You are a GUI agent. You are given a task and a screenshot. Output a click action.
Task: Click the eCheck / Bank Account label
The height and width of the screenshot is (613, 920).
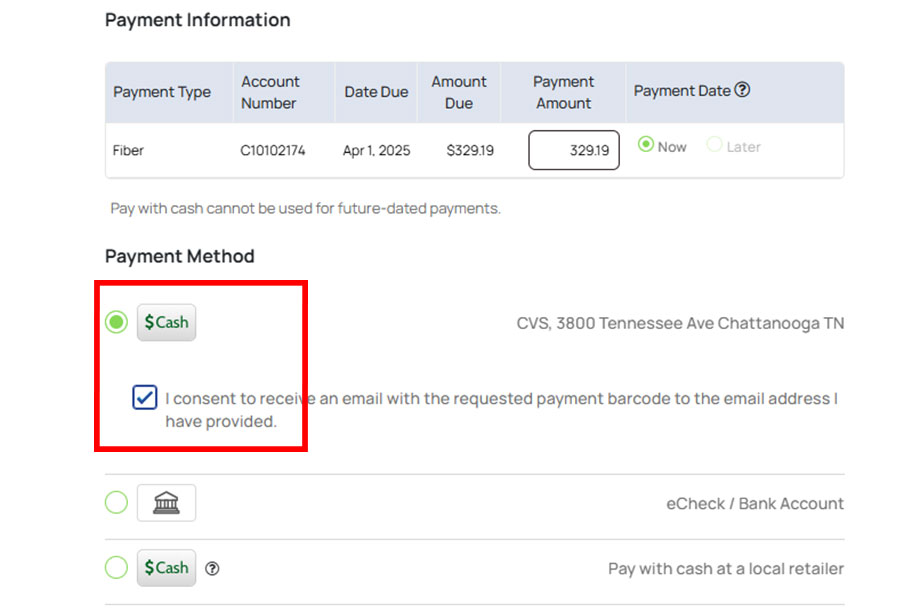tap(755, 503)
